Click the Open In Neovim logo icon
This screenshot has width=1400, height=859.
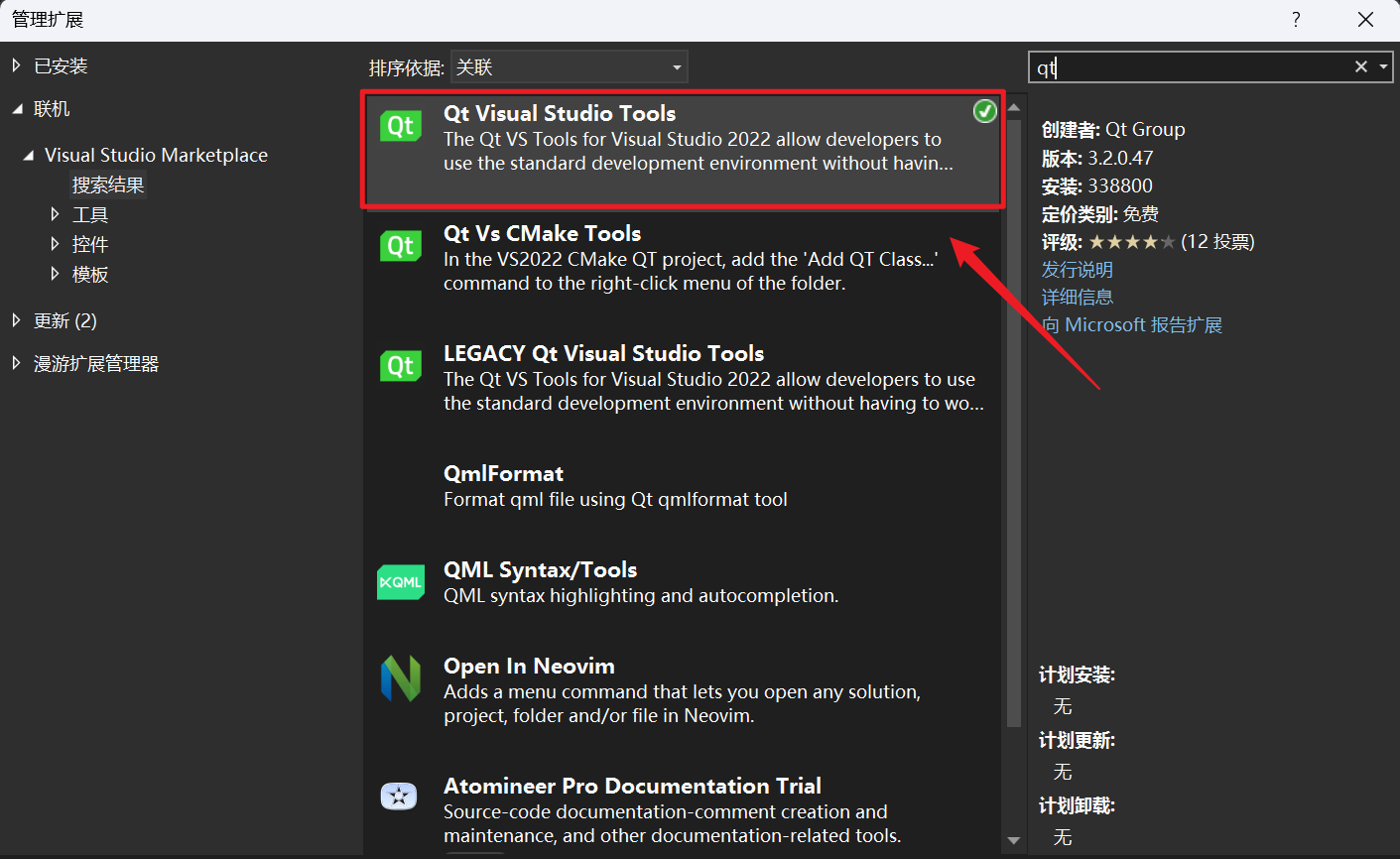coord(400,678)
